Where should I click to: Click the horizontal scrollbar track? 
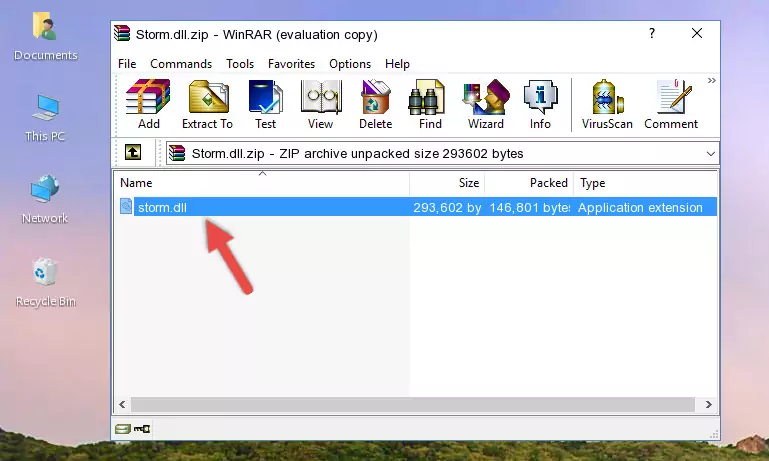coord(412,405)
